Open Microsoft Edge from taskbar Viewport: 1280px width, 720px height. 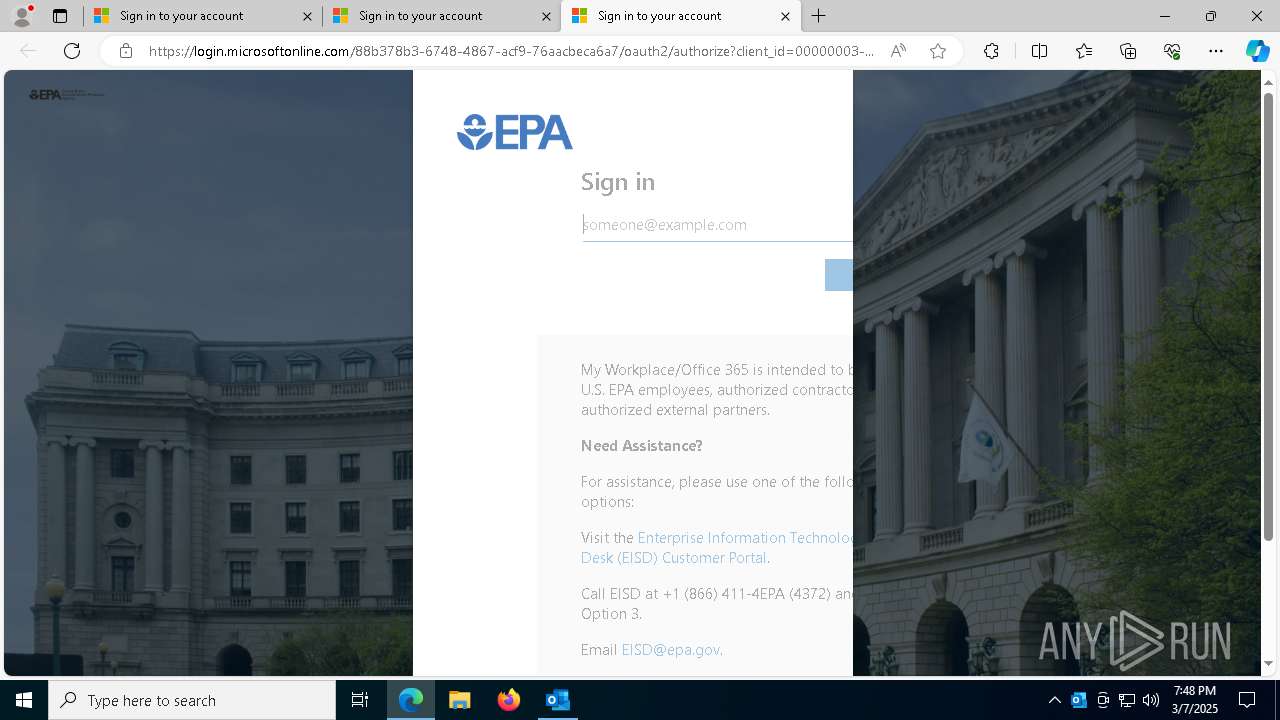point(411,700)
